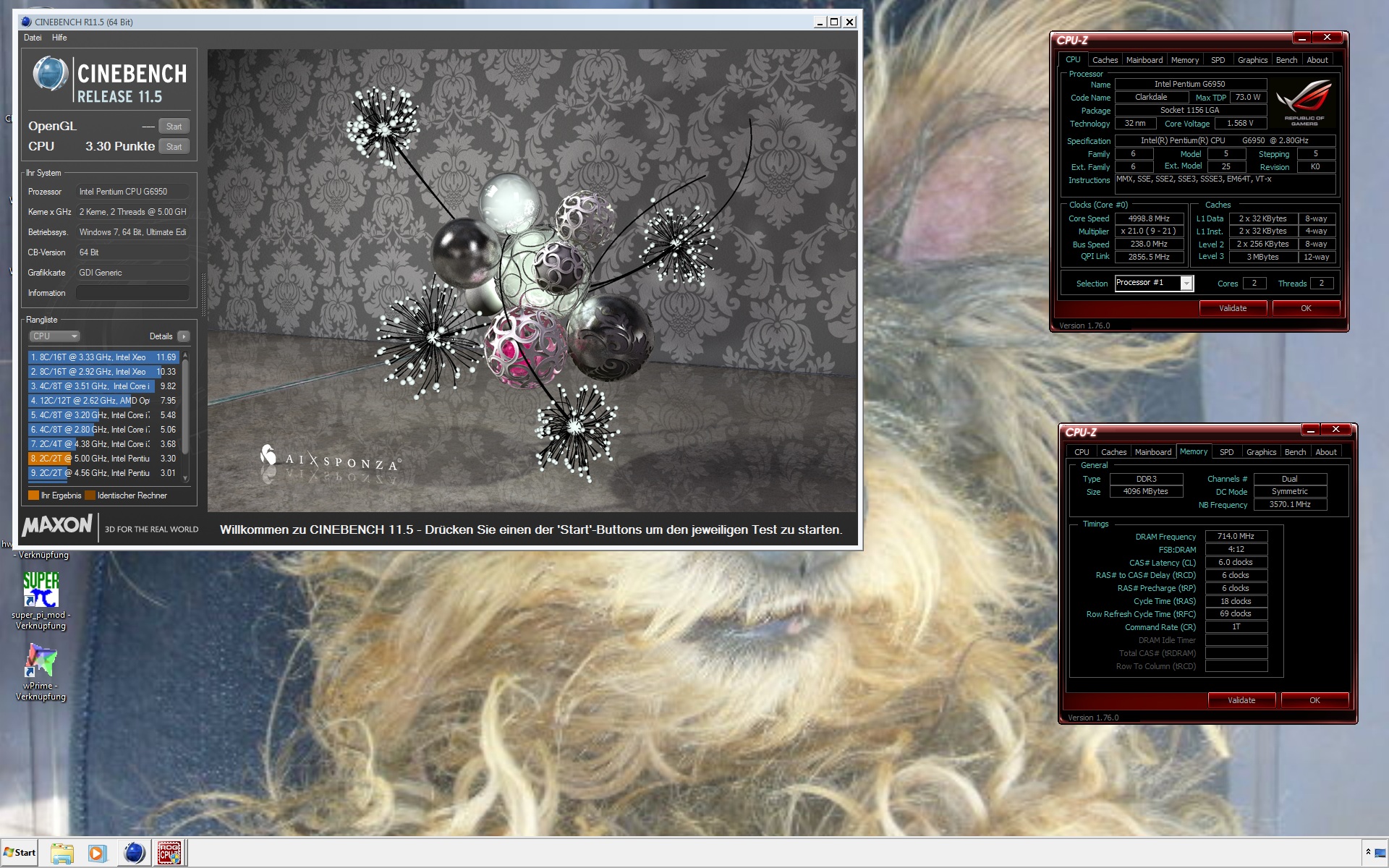Click the Republic of Gamers logo

point(1304,103)
